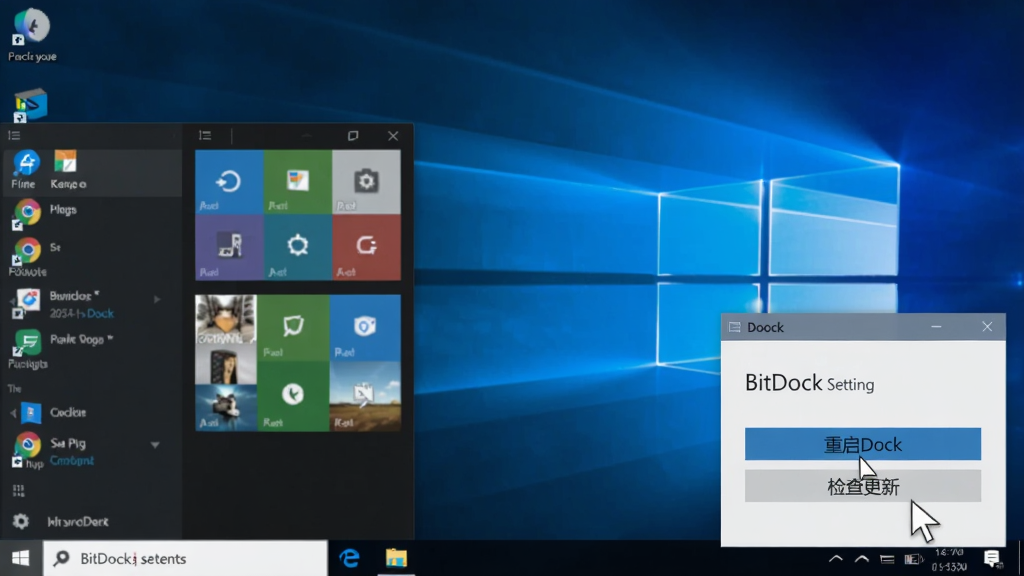Open the Windows Start button
1024x576 pixels.
[x=20, y=558]
